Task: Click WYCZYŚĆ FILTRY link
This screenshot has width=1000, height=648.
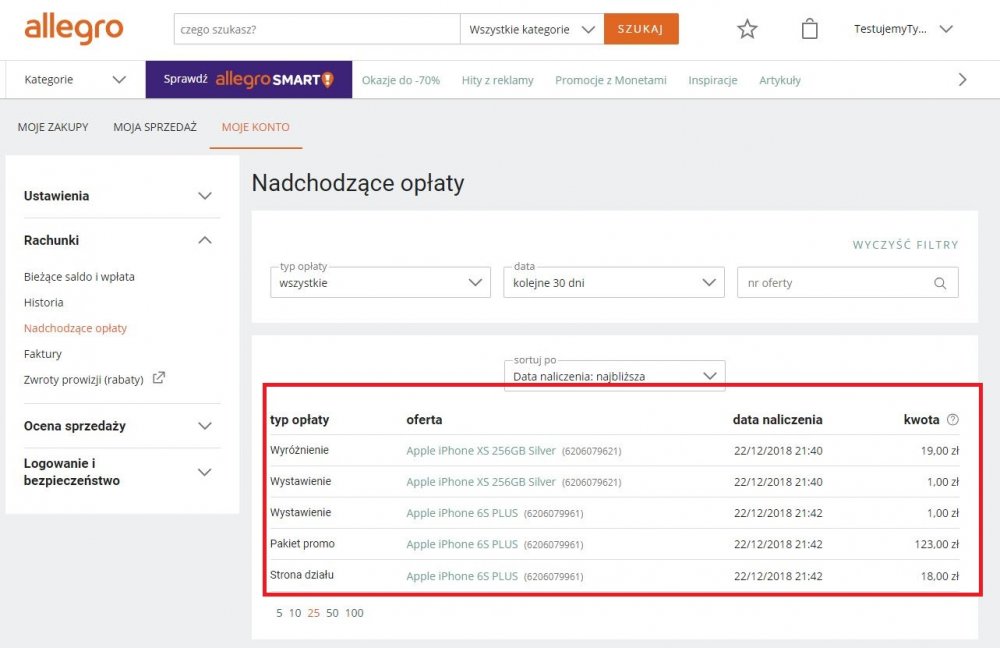Action: 905,245
